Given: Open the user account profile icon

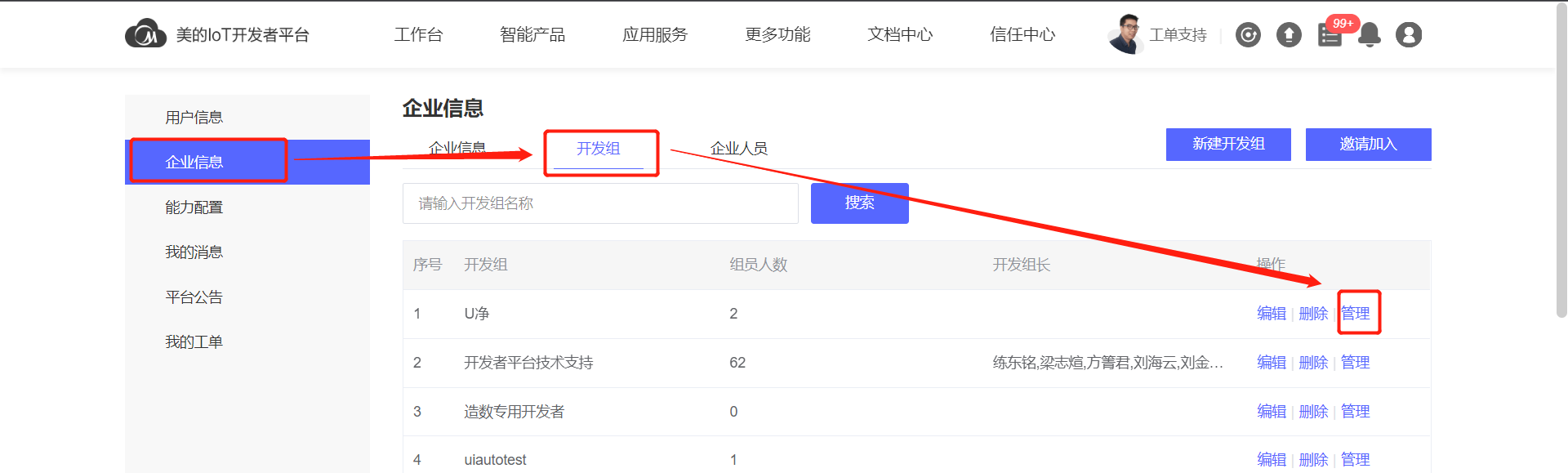Looking at the screenshot, I should 1409,35.
